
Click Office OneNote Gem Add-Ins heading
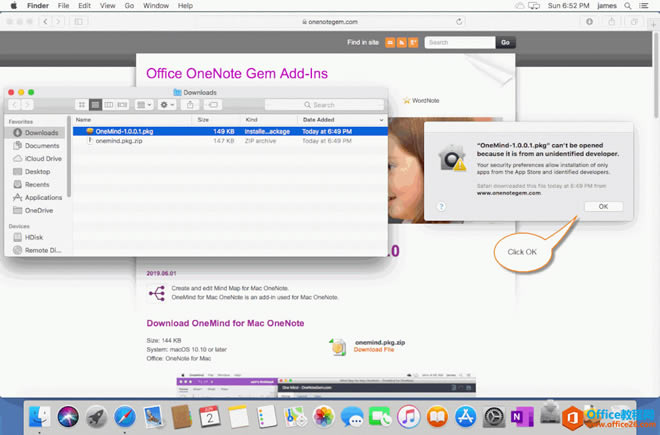point(237,74)
